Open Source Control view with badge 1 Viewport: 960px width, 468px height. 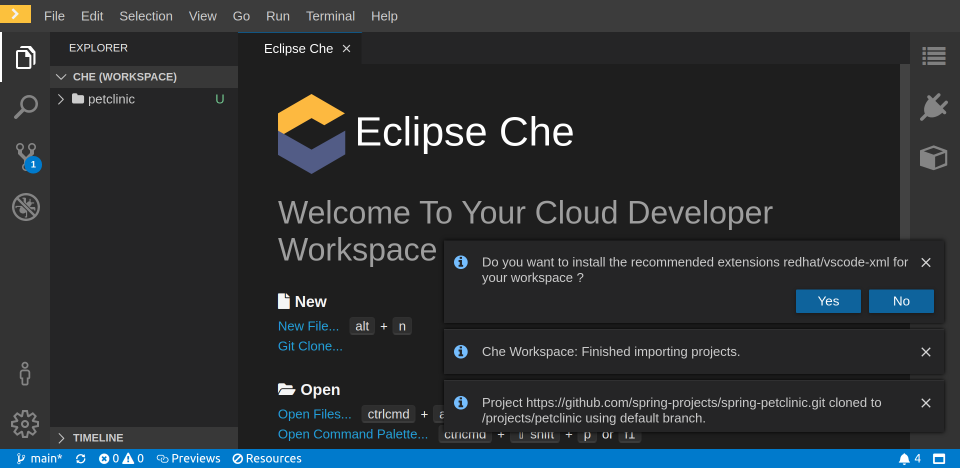pos(26,157)
